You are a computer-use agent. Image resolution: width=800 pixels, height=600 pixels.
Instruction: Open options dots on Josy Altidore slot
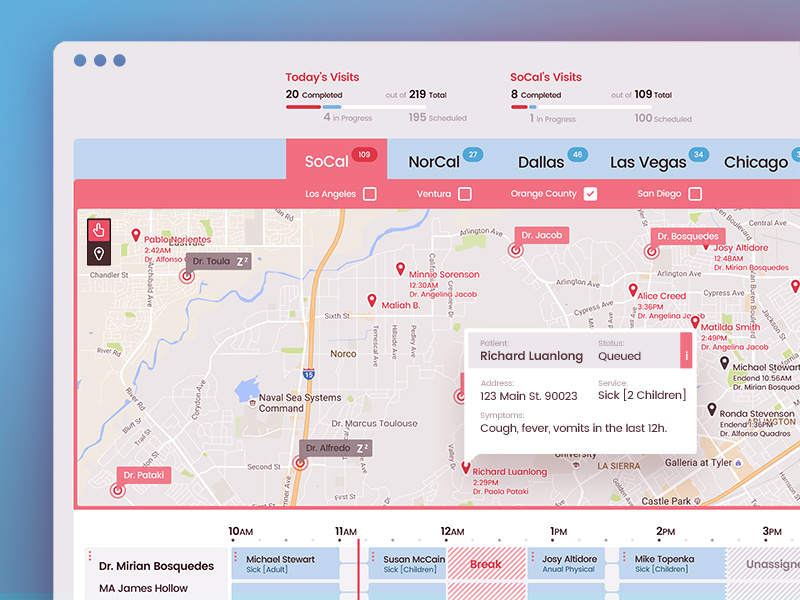click(533, 556)
